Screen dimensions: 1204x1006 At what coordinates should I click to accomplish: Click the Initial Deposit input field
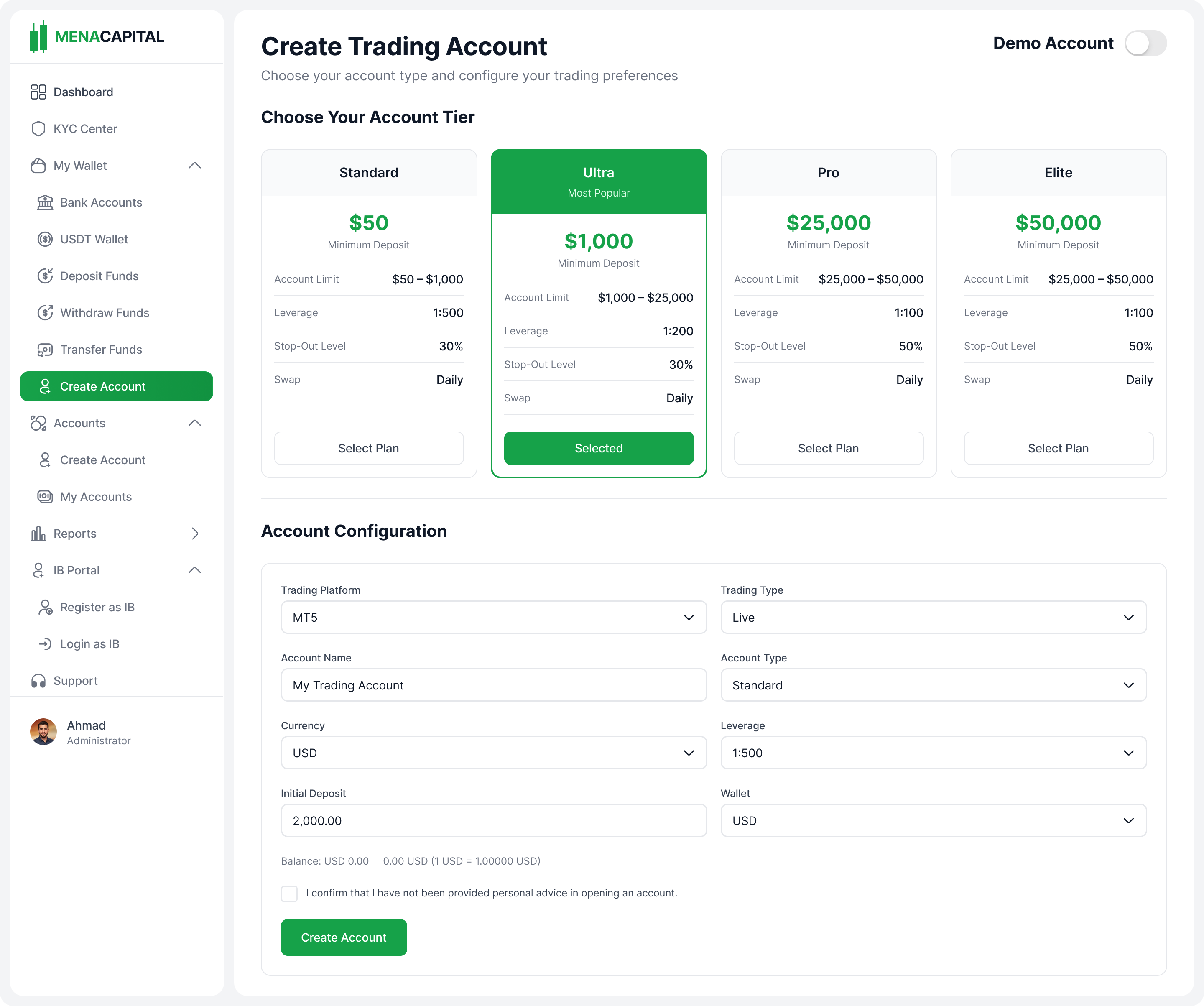tap(494, 821)
